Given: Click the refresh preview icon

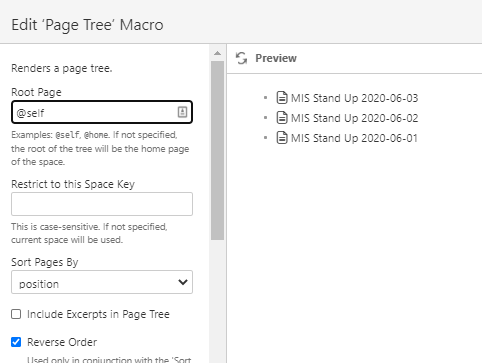Looking at the screenshot, I should (241, 58).
